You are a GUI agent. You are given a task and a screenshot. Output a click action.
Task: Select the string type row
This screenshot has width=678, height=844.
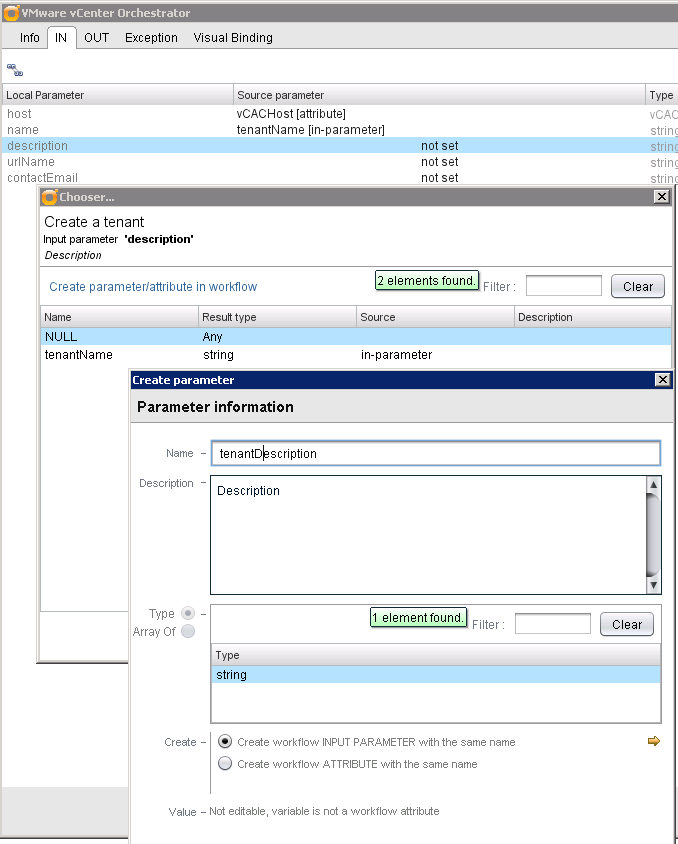[436, 674]
